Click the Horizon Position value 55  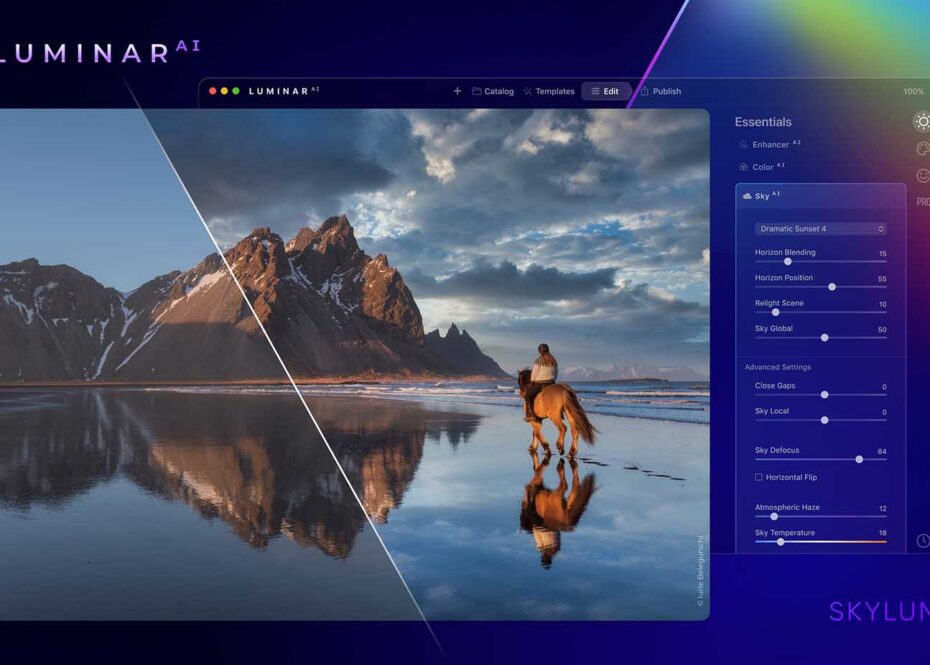pos(882,279)
